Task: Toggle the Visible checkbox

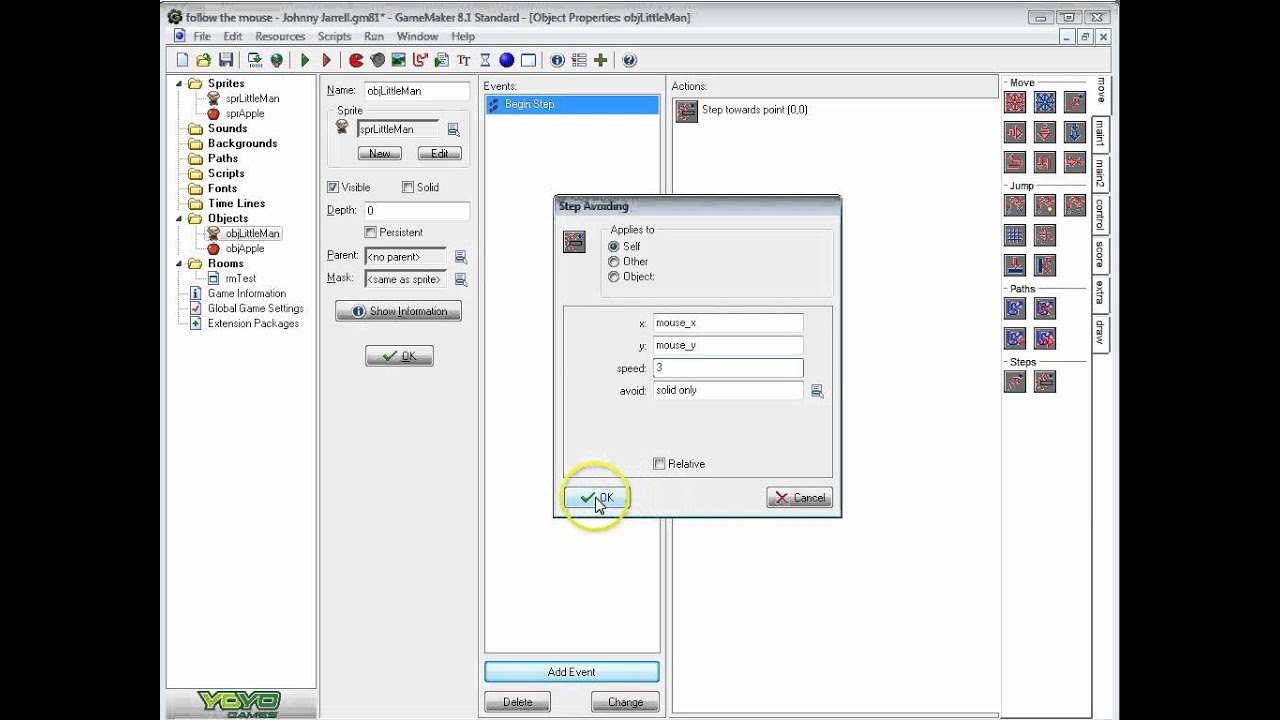Action: point(333,187)
